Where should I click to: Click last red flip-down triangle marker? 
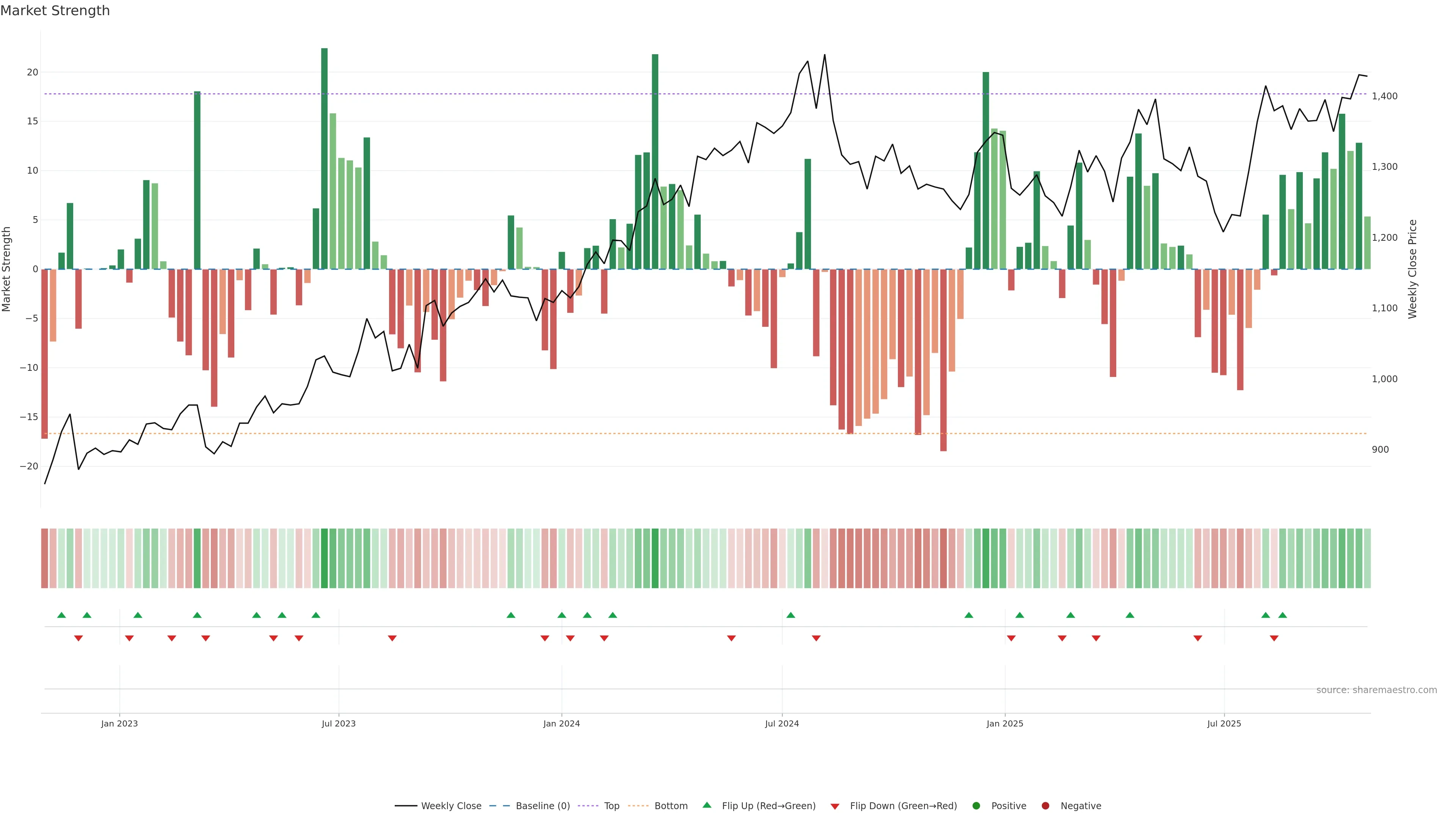[x=1274, y=638]
